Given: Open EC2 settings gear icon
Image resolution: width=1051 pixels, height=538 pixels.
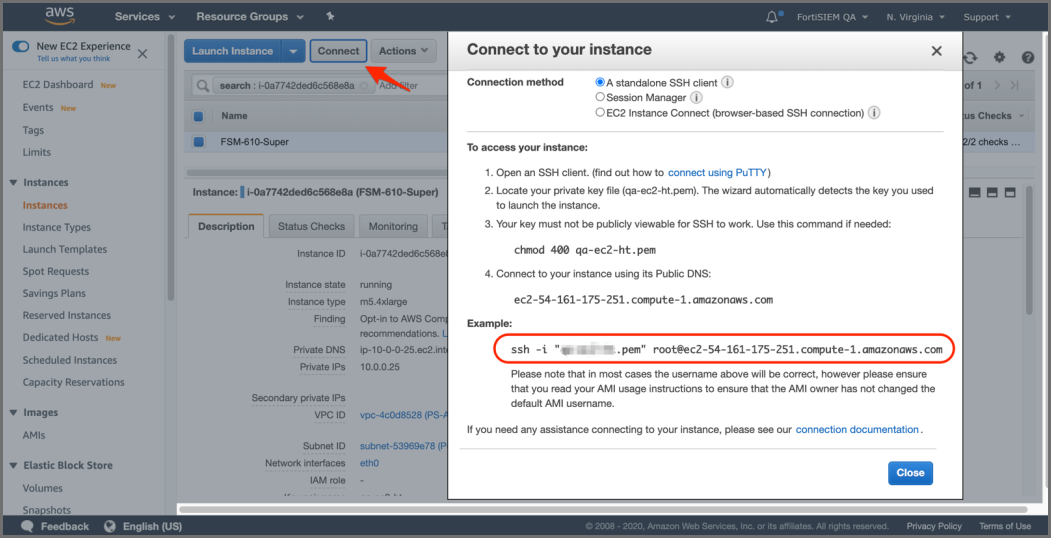Looking at the screenshot, I should pos(999,58).
